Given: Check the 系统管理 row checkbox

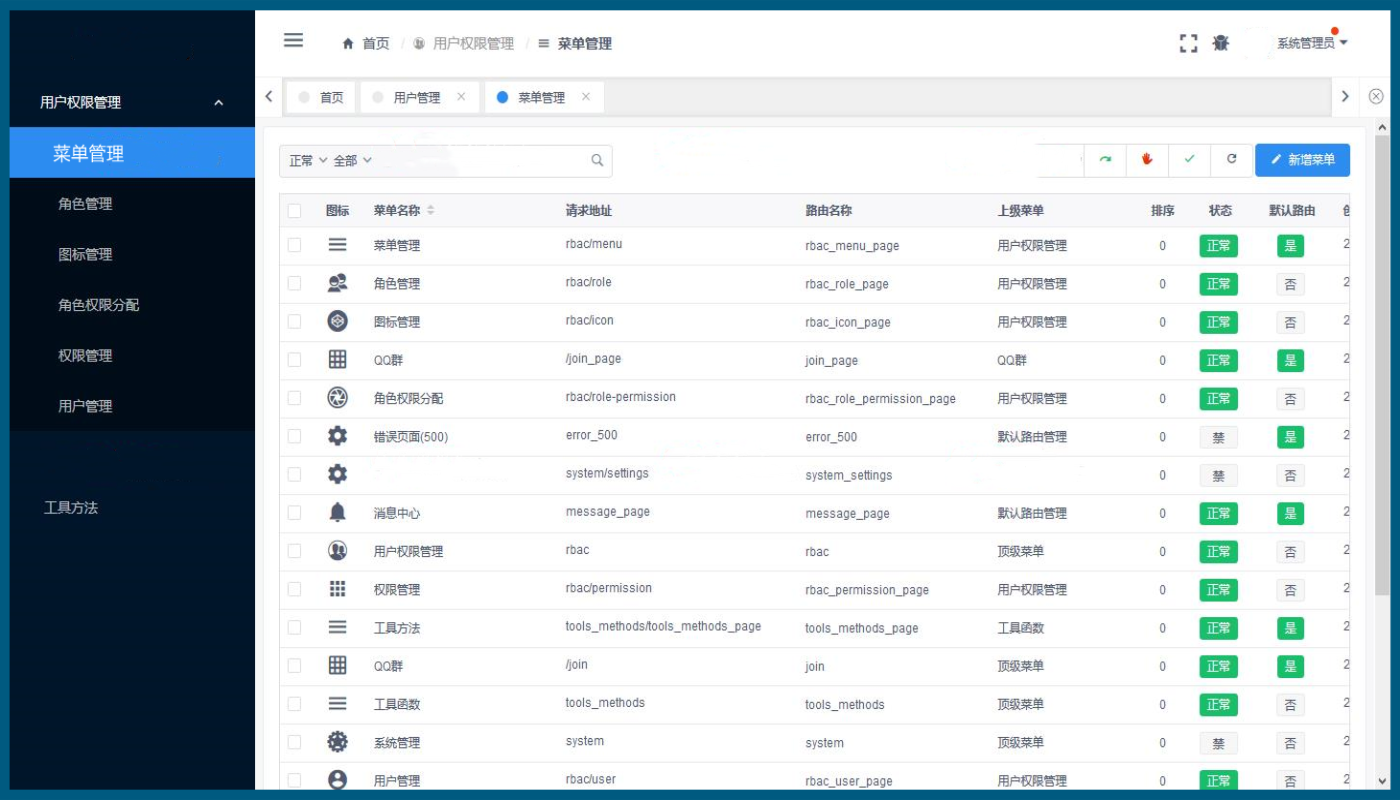Looking at the screenshot, I should [x=294, y=742].
